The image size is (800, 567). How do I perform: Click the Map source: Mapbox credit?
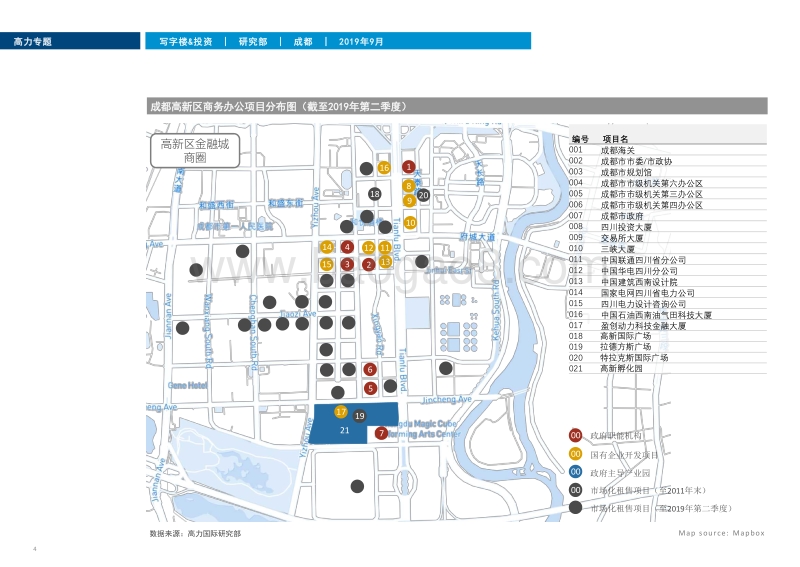(x=721, y=533)
